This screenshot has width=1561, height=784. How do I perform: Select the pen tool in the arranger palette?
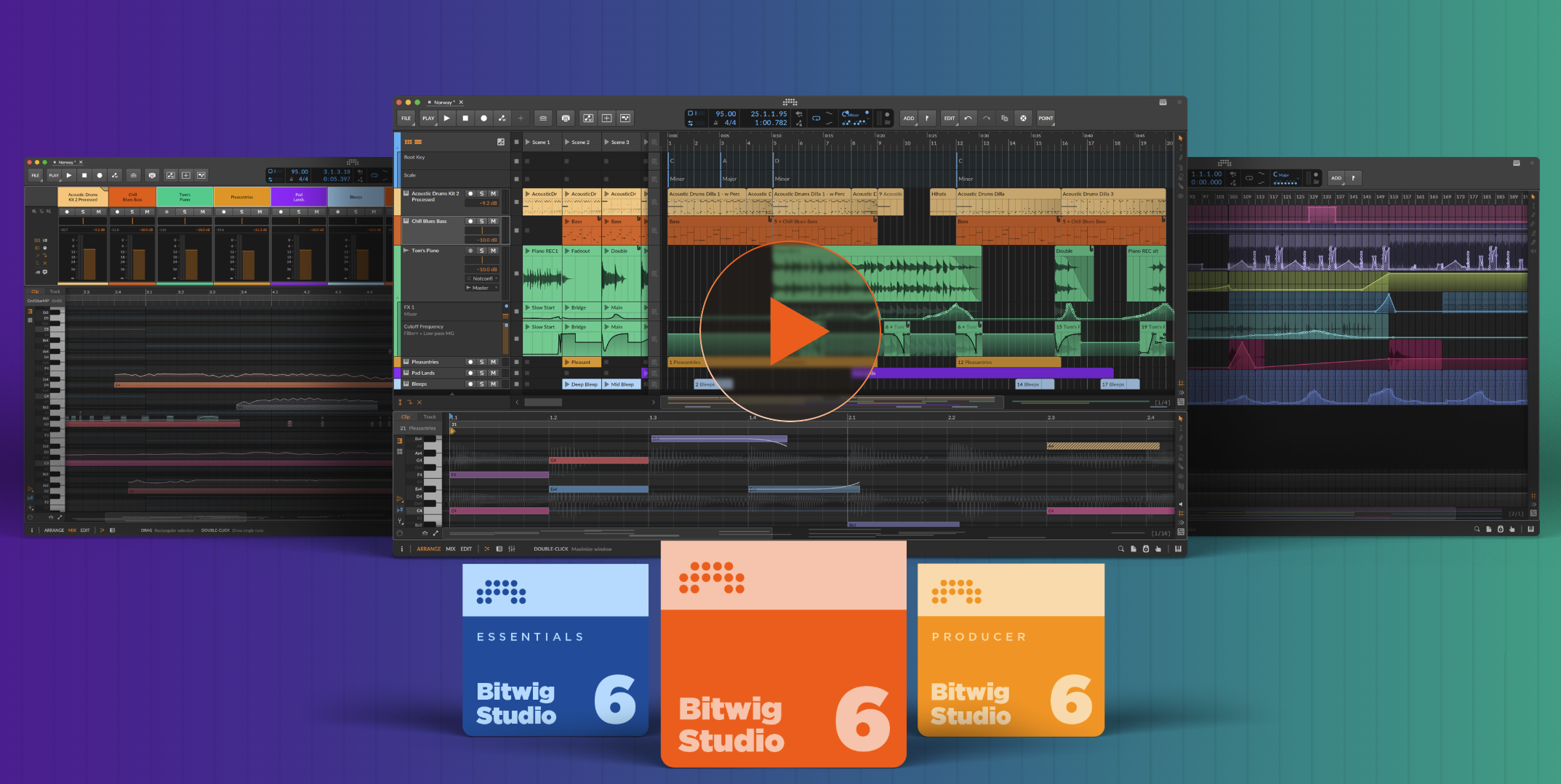click(x=1180, y=157)
